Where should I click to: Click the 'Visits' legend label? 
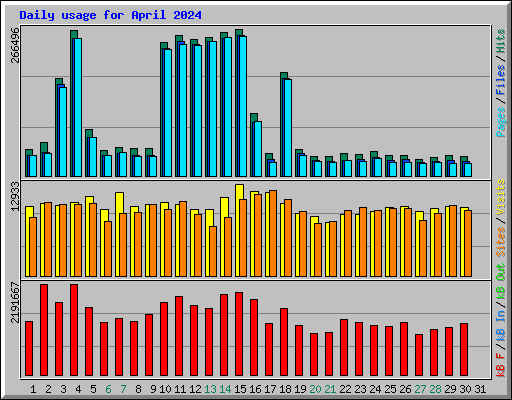coord(501,198)
